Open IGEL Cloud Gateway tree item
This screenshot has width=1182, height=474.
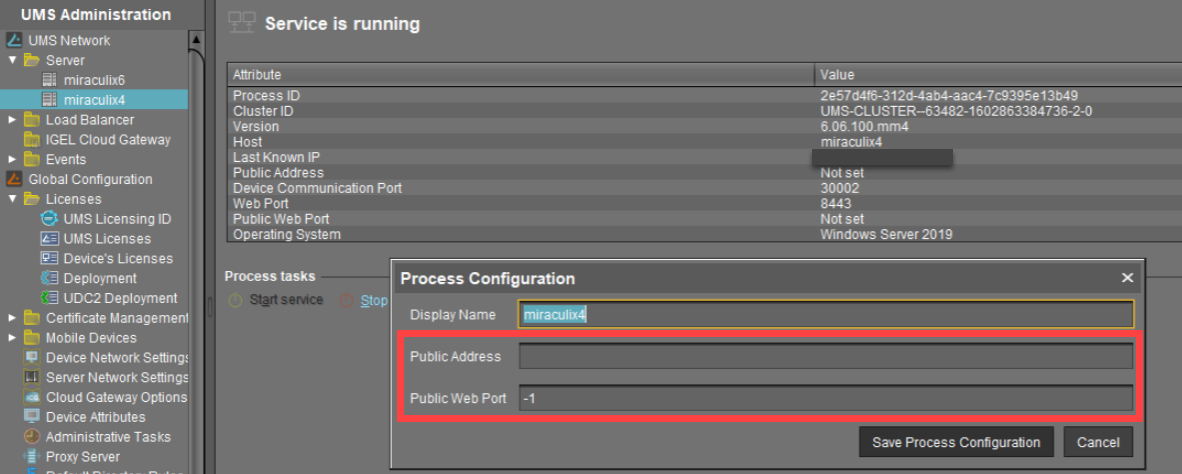click(x=108, y=140)
